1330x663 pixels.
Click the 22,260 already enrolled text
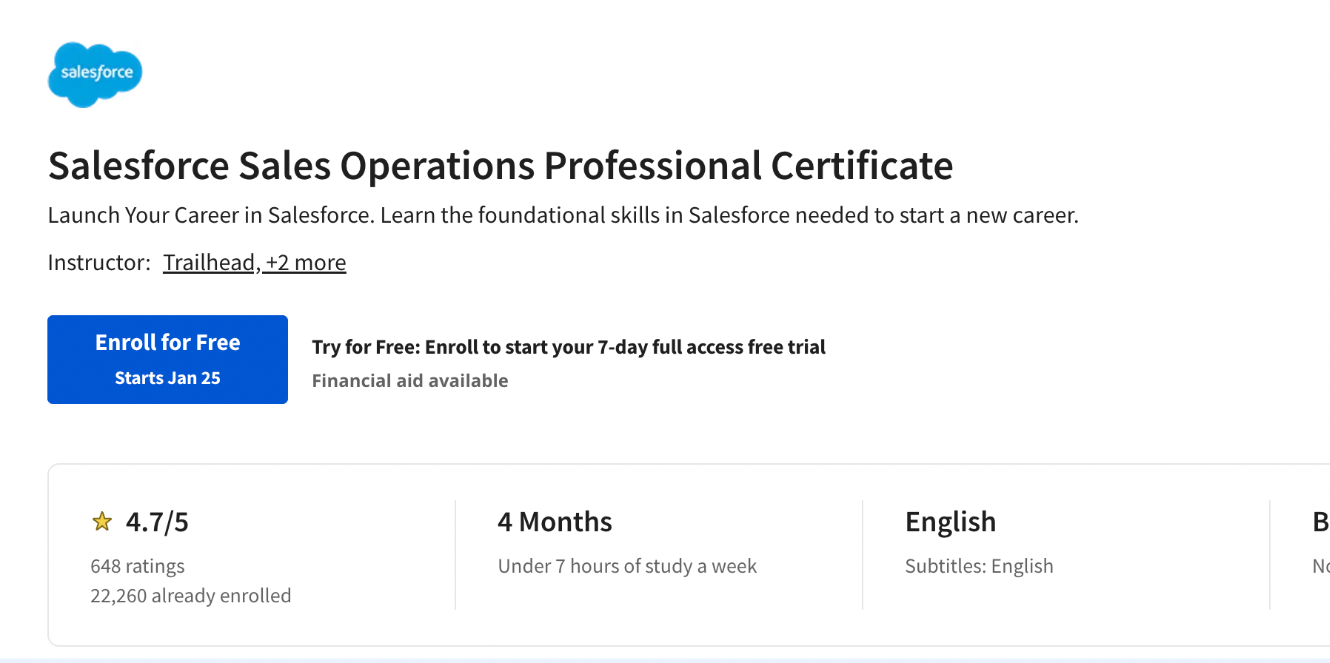click(190, 596)
